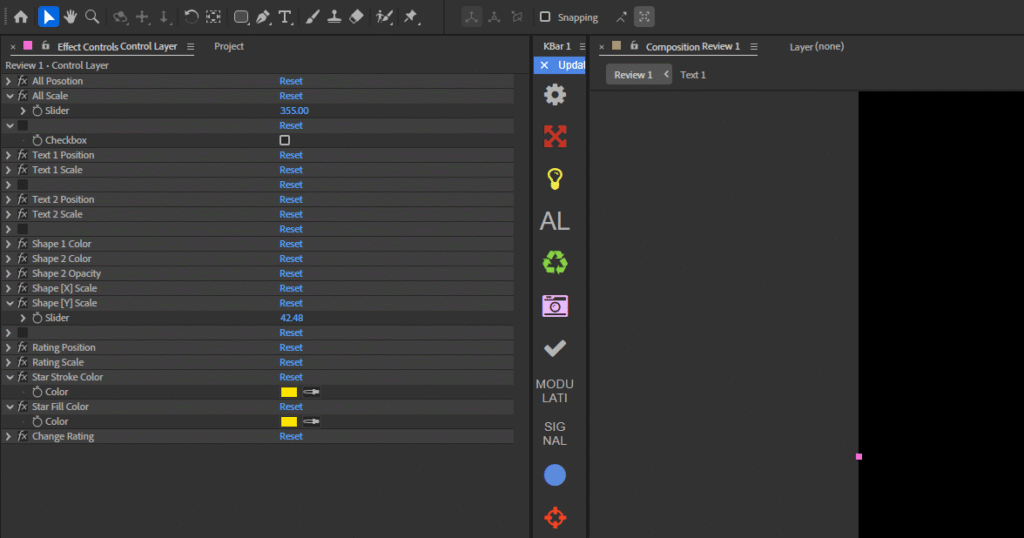This screenshot has width=1024, height=538.
Task: Expand the Shape 2 Opacity effect
Action: click(x=8, y=274)
